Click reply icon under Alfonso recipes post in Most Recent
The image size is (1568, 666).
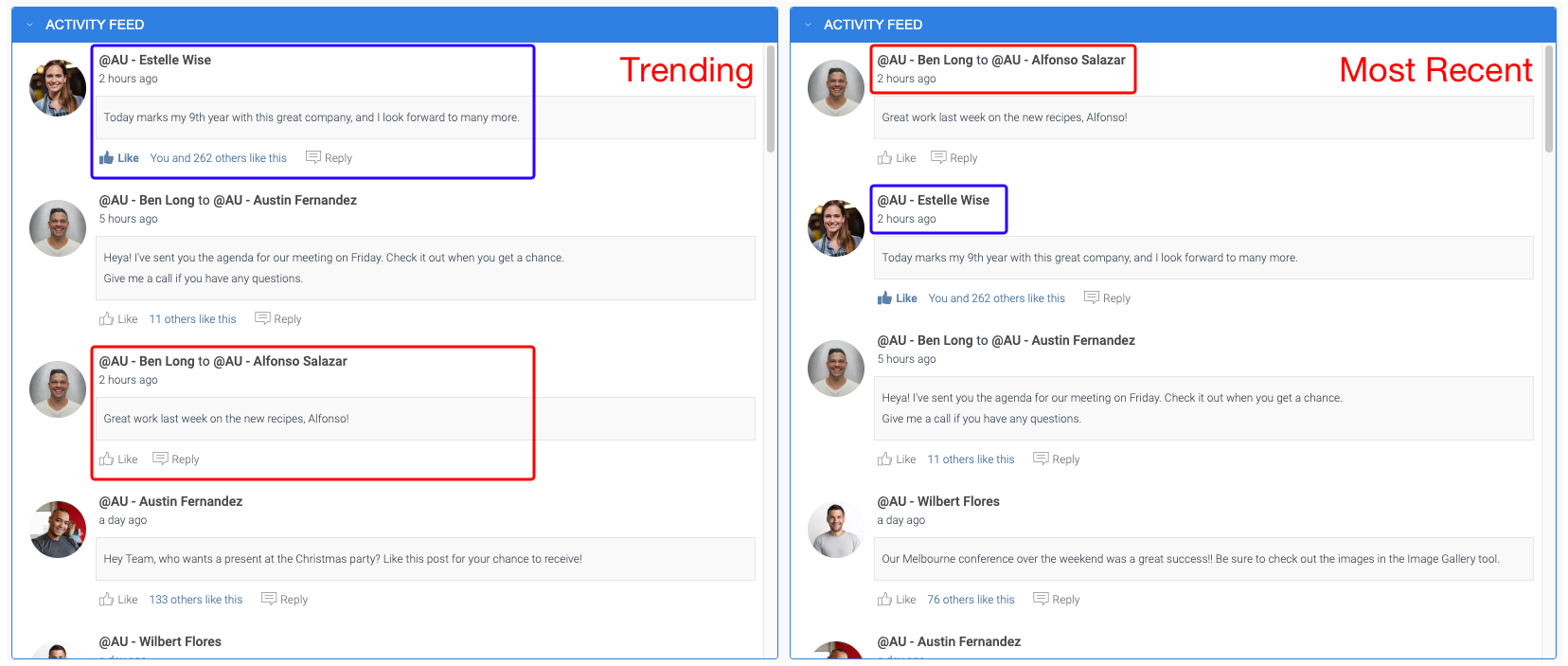click(x=938, y=157)
